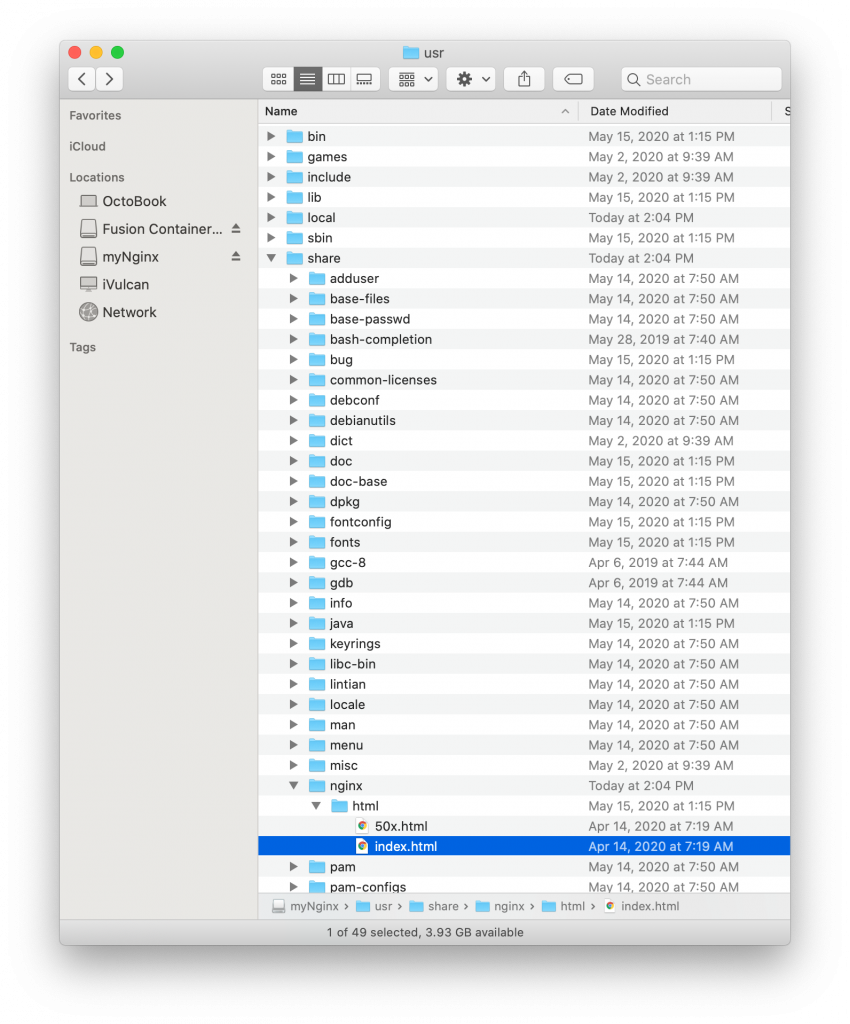
Task: Open iVulcan in the sidebar
Action: tap(125, 284)
